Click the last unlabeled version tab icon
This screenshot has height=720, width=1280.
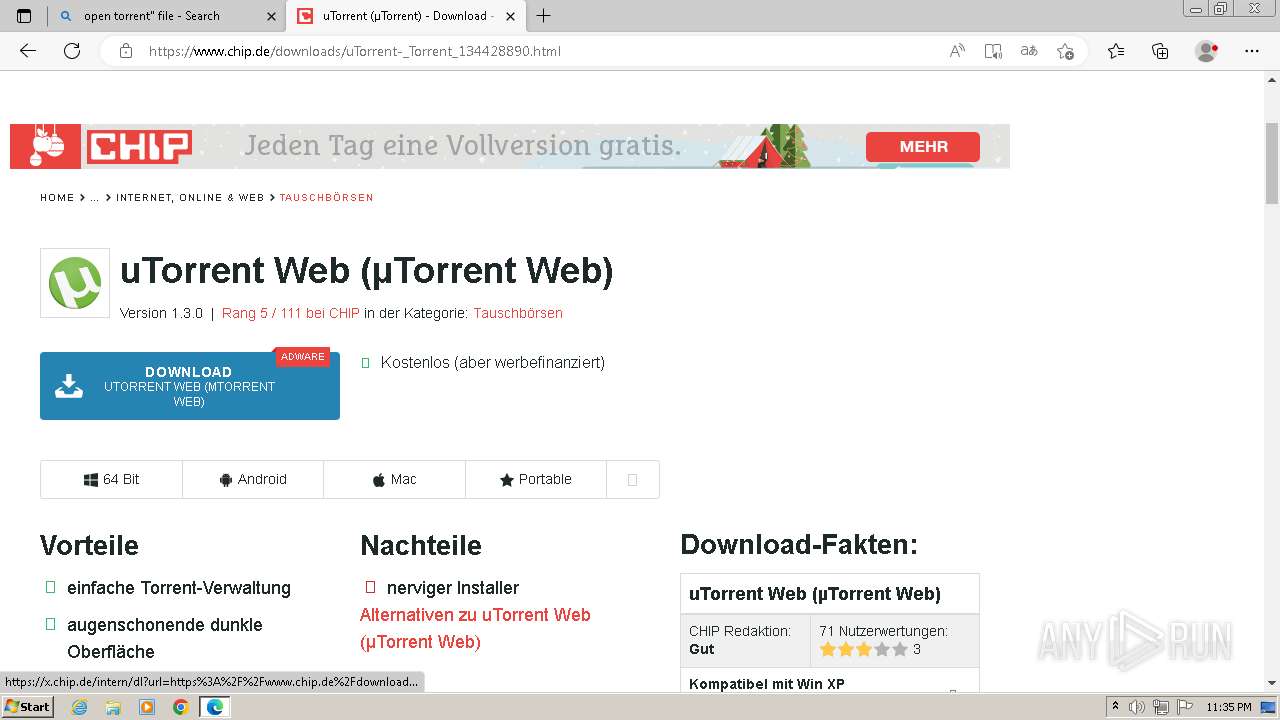tap(633, 479)
